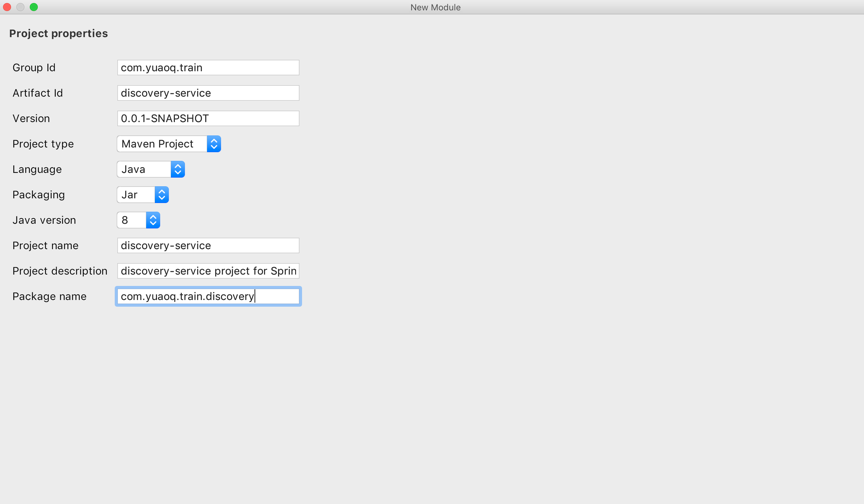The width and height of the screenshot is (864, 504).
Task: Click the green zoom window button
Action: point(34,7)
